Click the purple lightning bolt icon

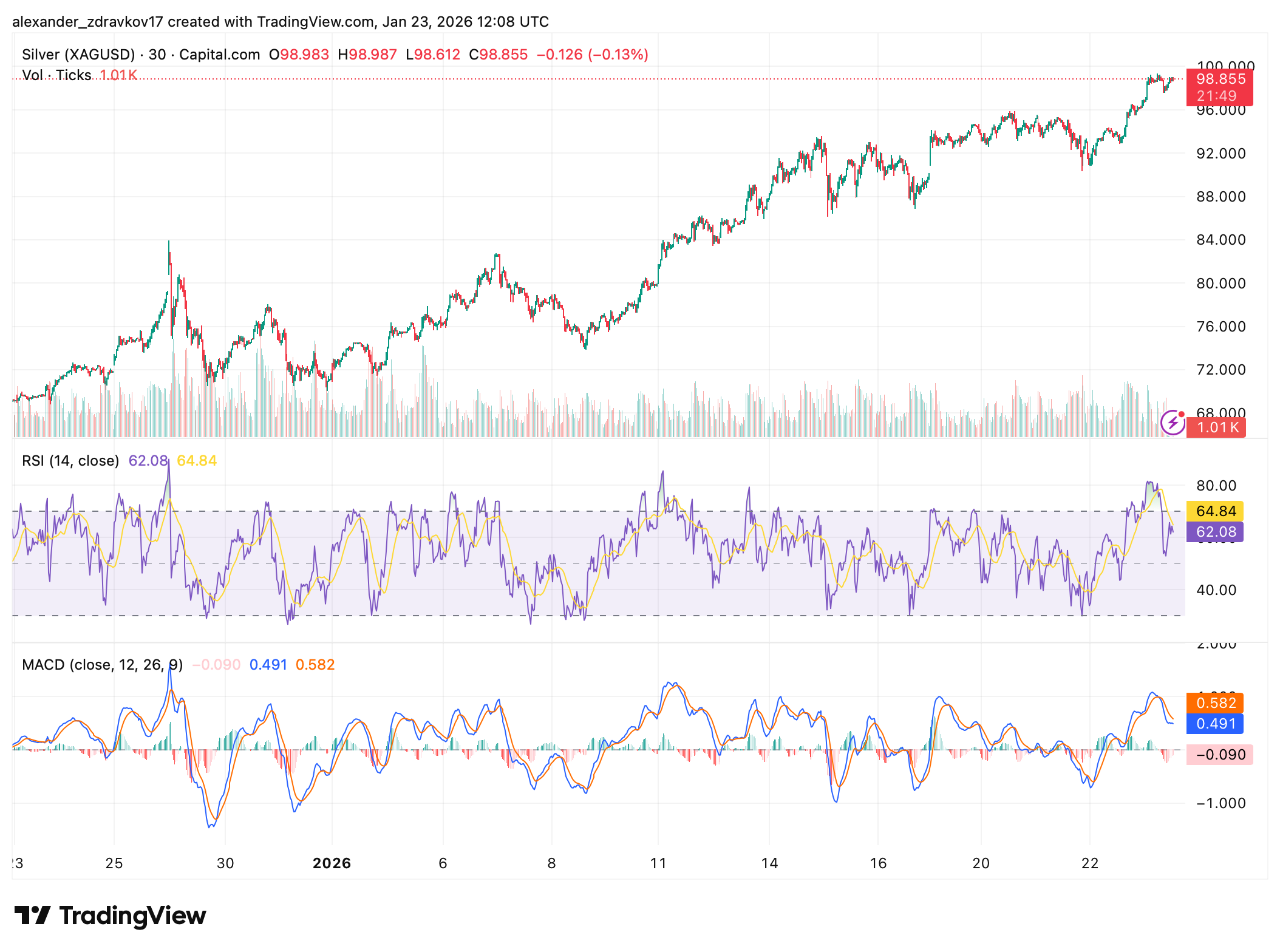click(x=1173, y=423)
